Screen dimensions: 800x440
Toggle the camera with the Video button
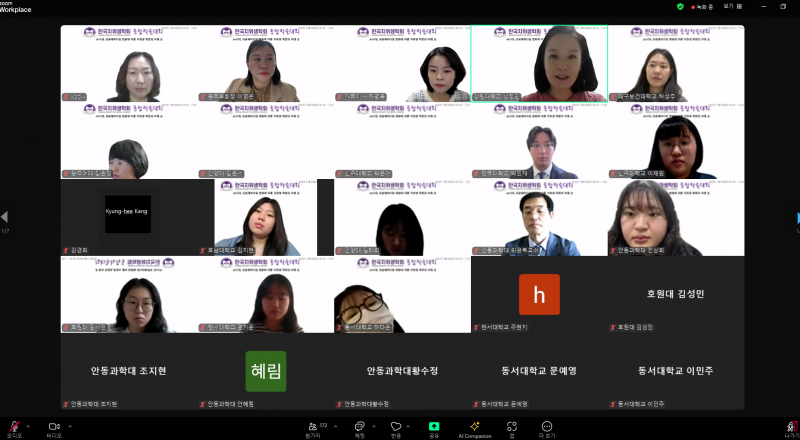(53, 425)
